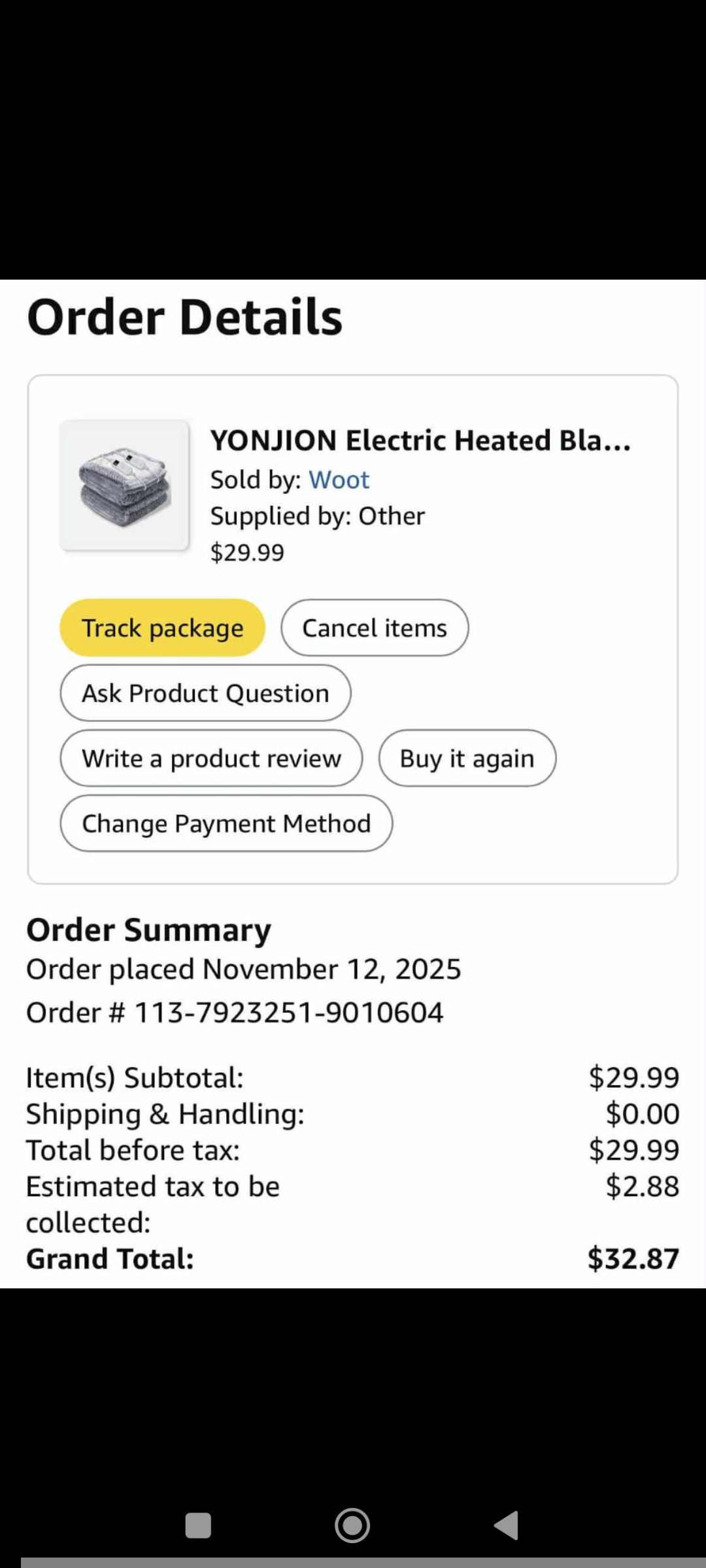Tap Ask Product Question
This screenshot has width=706, height=1568.
coord(205,693)
